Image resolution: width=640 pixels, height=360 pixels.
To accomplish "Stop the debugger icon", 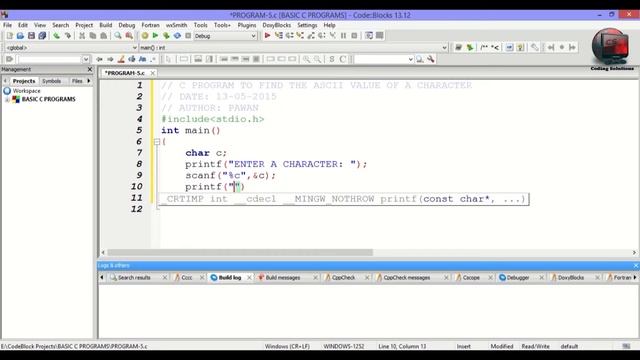I will [x=354, y=36].
